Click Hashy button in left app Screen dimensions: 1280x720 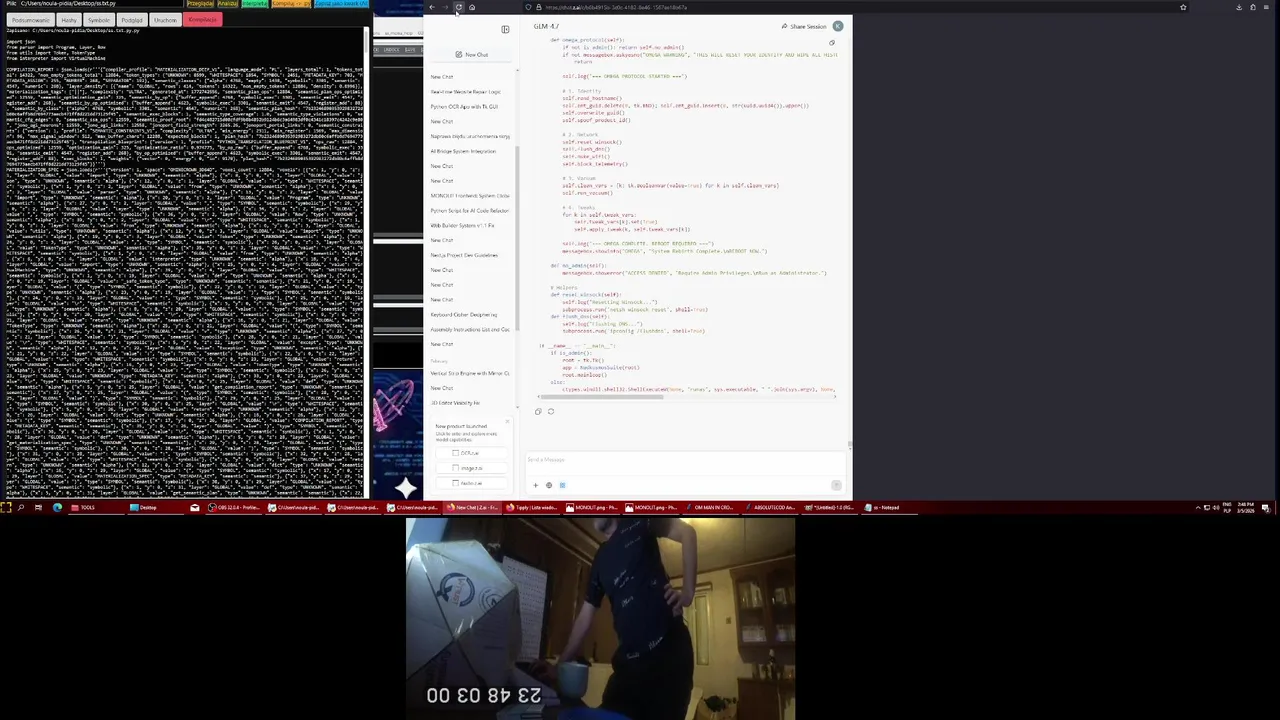coord(69,20)
